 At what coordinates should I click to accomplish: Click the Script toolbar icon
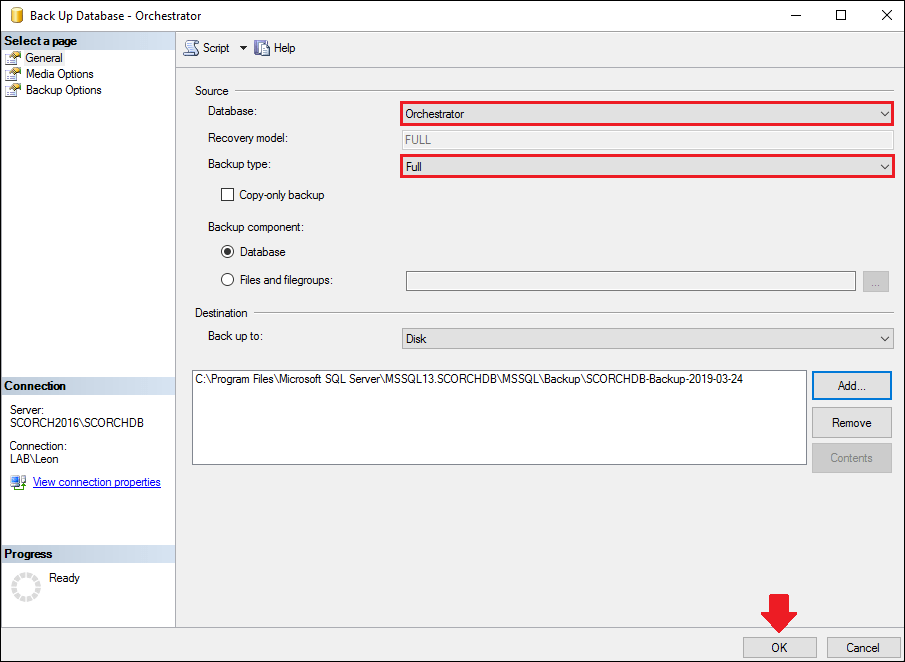click(x=192, y=48)
